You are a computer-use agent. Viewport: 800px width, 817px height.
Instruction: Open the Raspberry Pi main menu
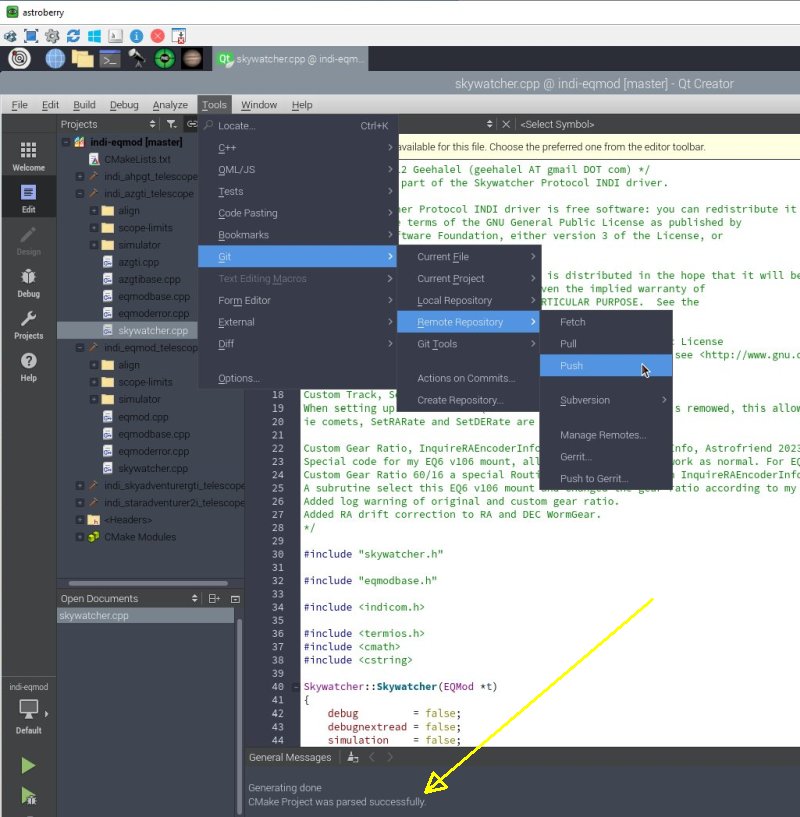[19, 58]
